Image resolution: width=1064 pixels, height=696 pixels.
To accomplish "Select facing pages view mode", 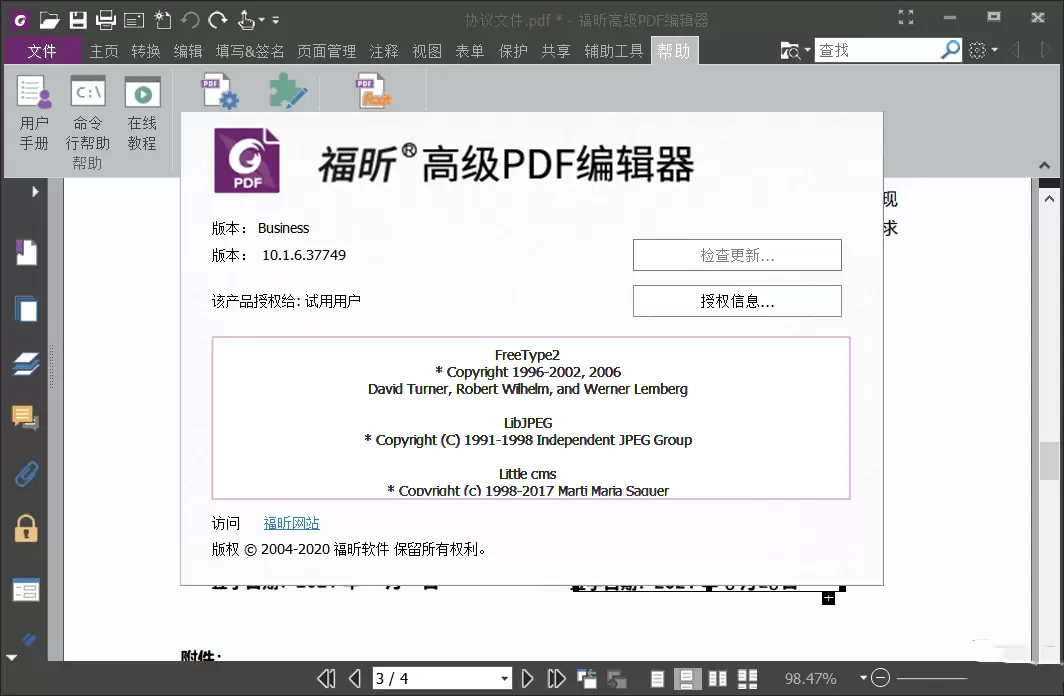I will point(717,678).
